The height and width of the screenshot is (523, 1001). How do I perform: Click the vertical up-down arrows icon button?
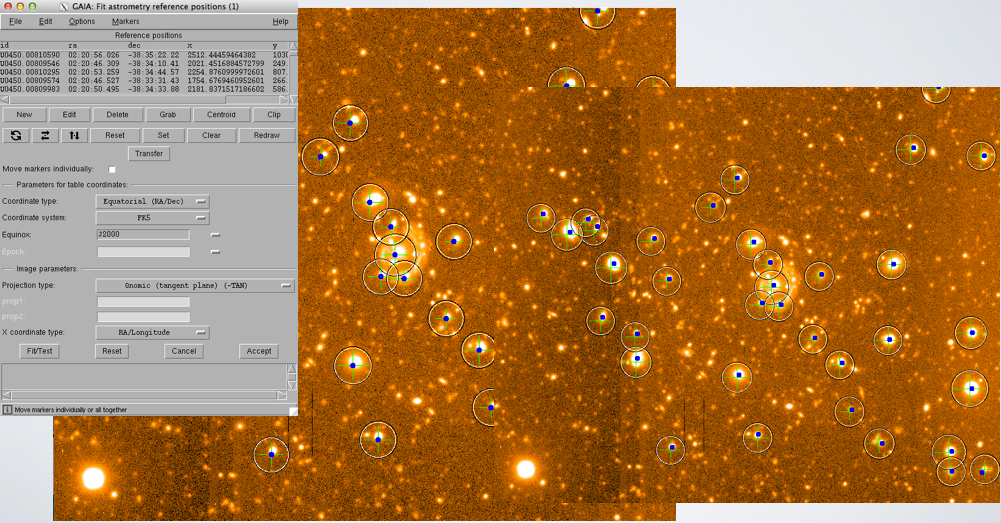point(74,135)
